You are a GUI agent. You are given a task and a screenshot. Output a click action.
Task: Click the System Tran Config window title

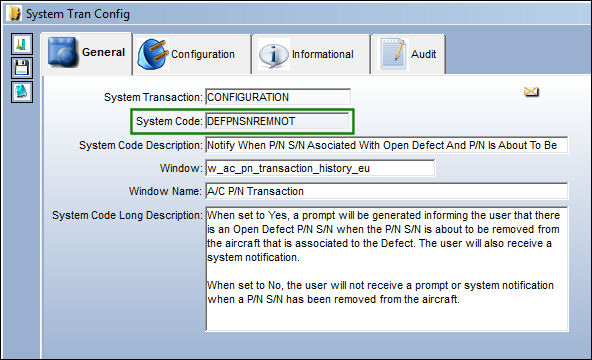(x=78, y=14)
